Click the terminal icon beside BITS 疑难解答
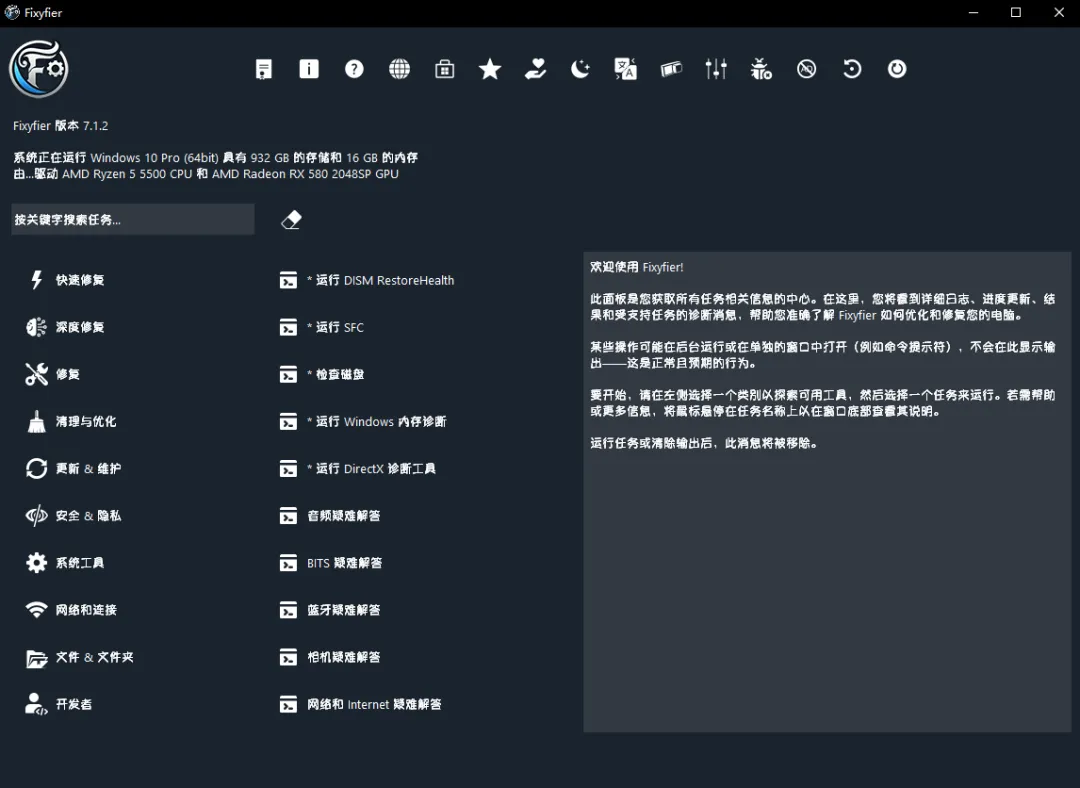Screen dimensions: 1080x788 click(x=289, y=563)
